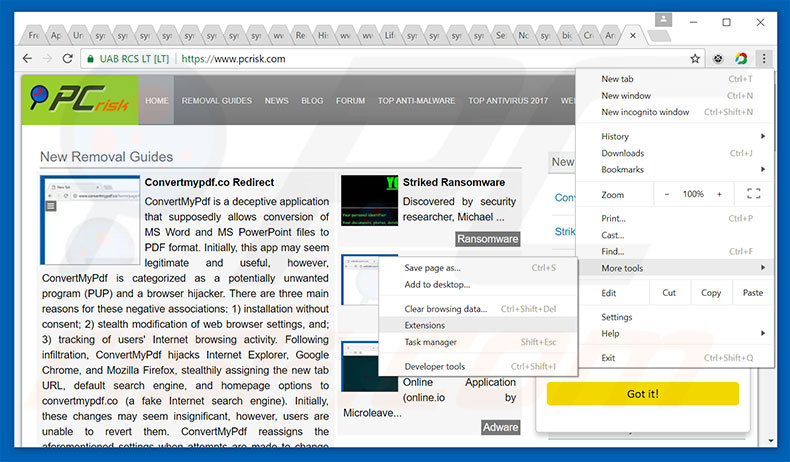
Task: Open the Chrome user profile icon
Action: coord(663,20)
